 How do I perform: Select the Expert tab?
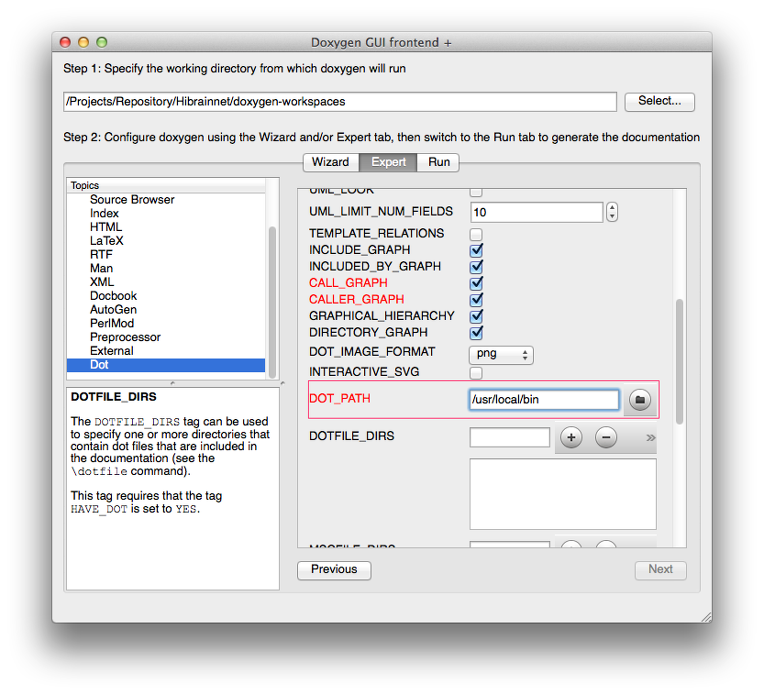pos(388,162)
